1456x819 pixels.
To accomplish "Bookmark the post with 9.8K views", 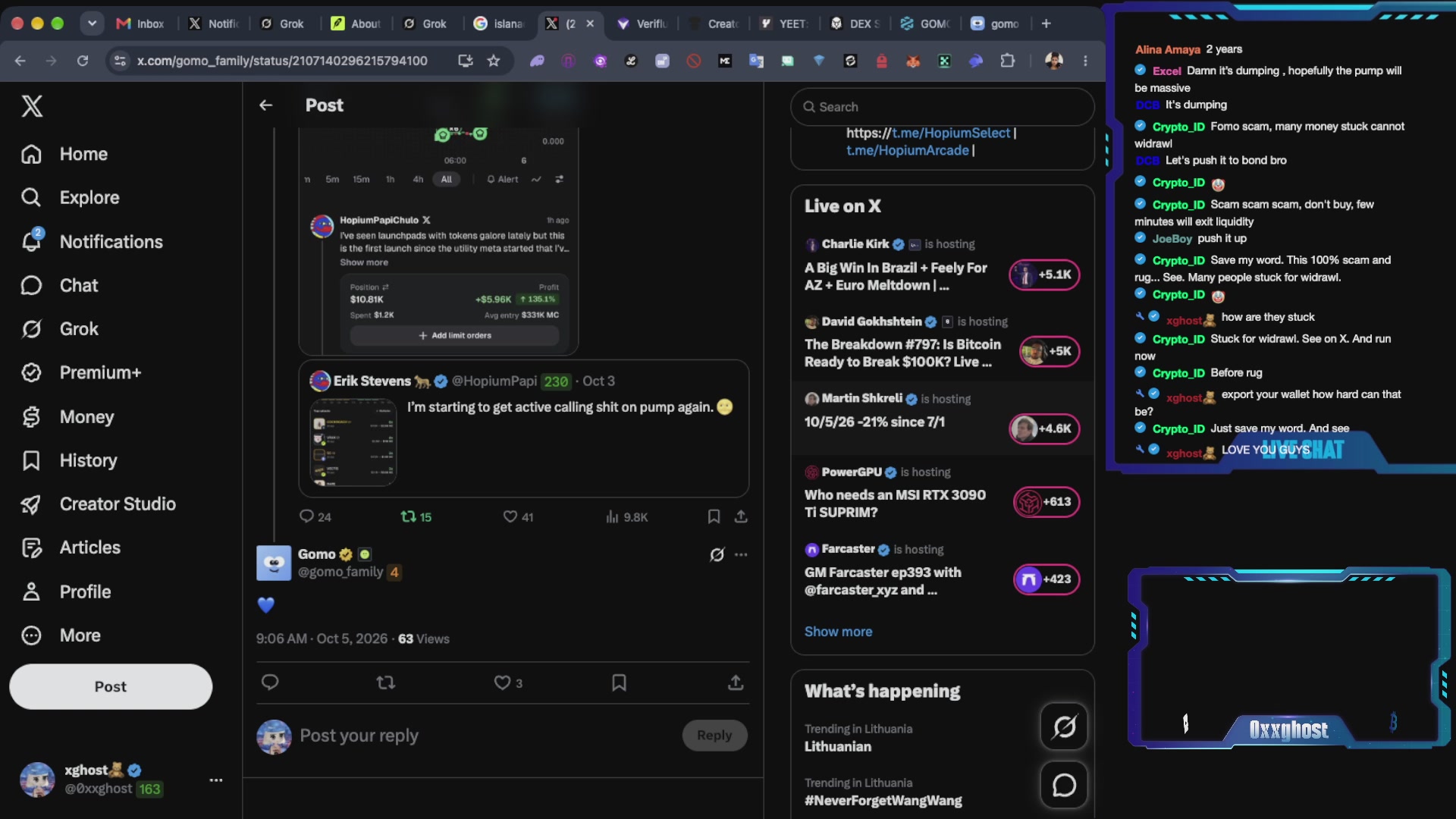I will click(x=714, y=516).
